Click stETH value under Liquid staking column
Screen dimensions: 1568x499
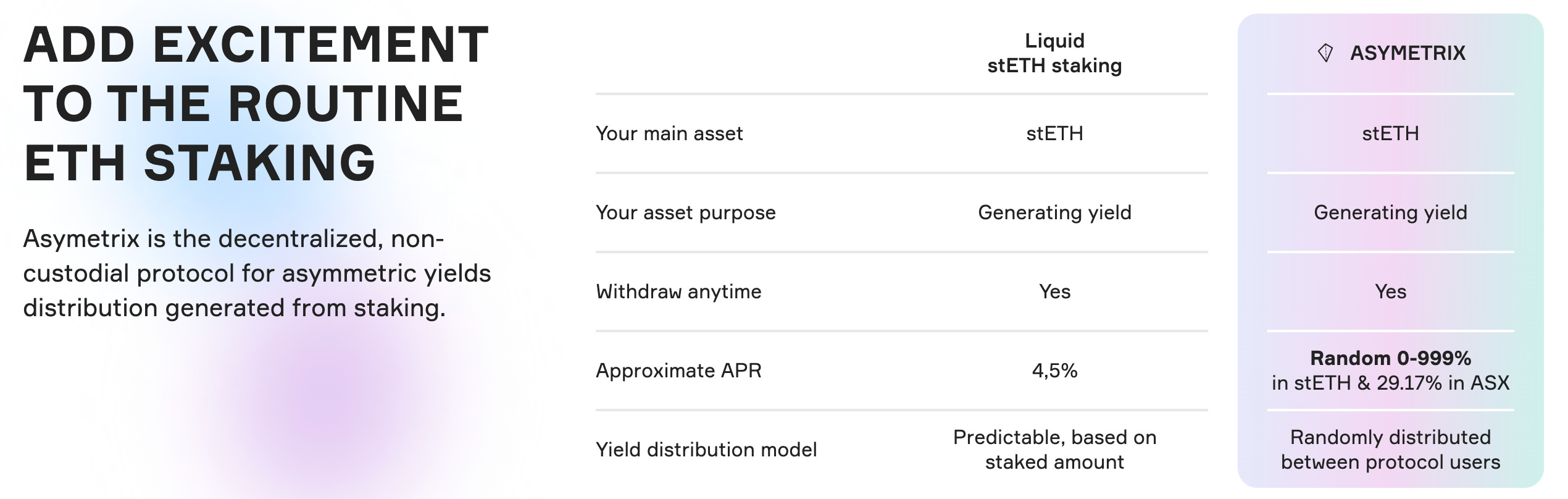(1054, 133)
